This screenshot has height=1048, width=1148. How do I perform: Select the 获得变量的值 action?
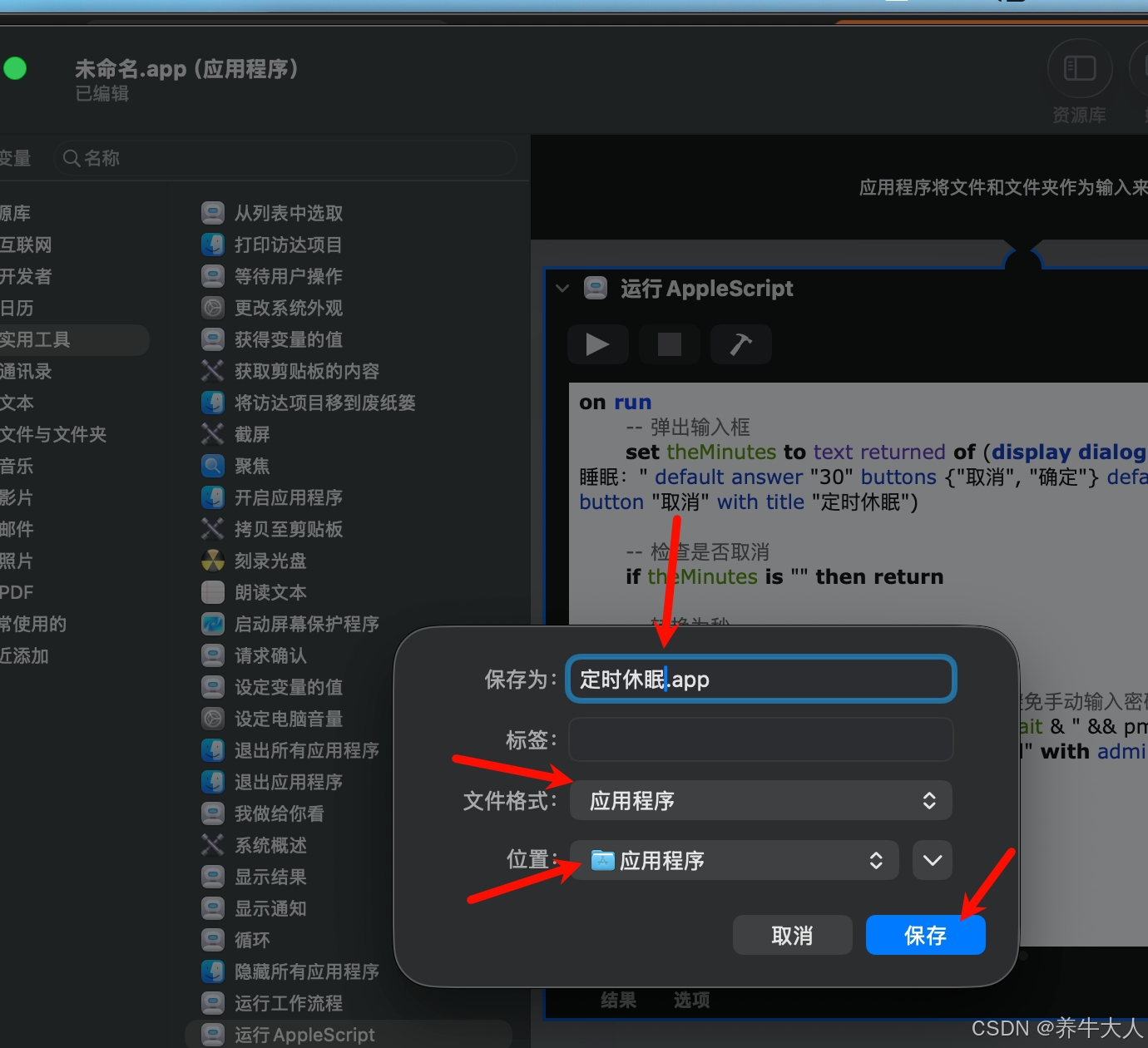pyautogui.click(x=272, y=340)
